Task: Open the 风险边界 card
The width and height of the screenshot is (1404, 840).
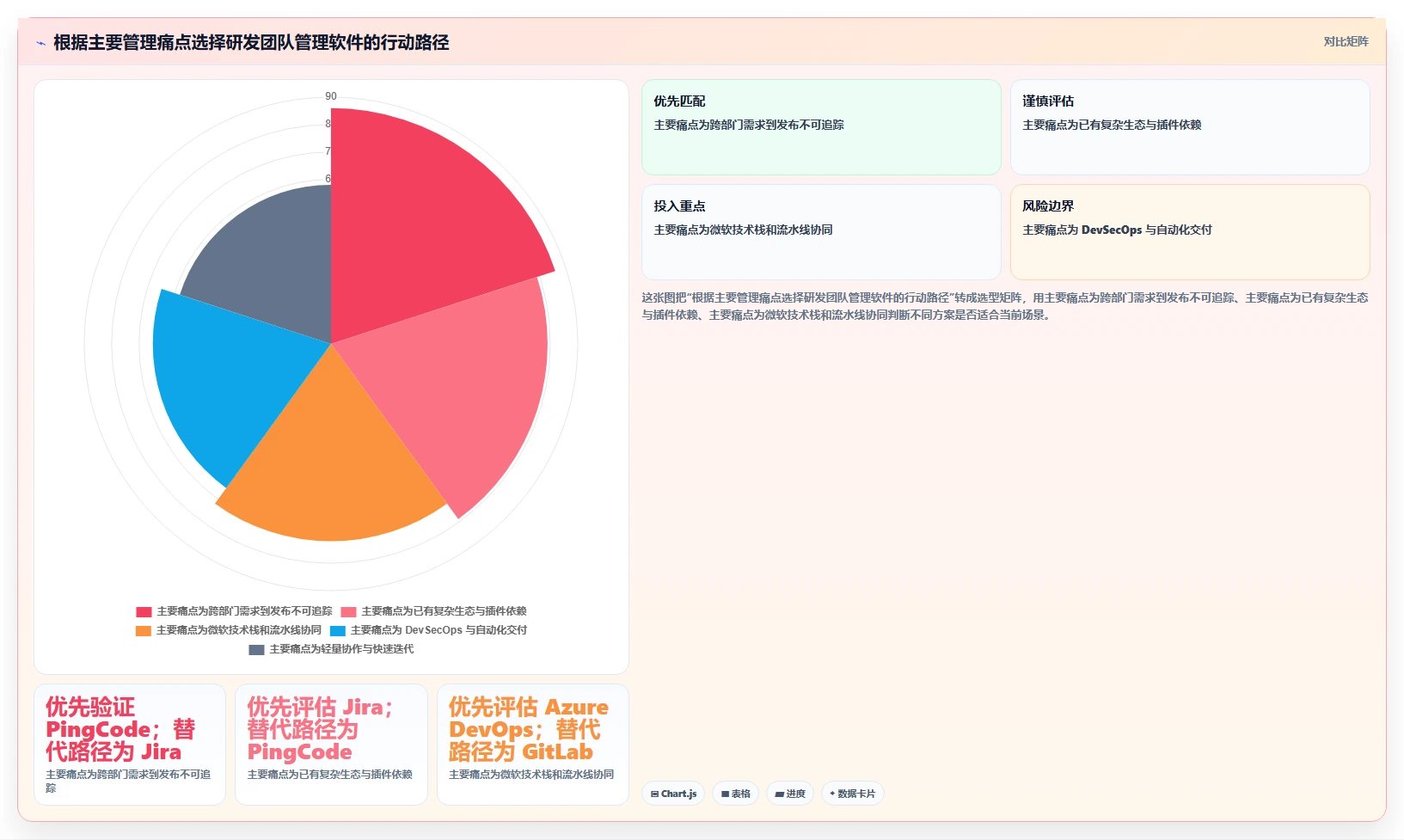Action: pyautogui.click(x=1190, y=232)
